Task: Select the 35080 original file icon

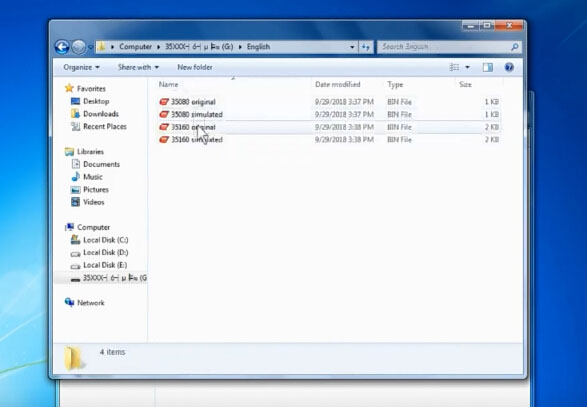Action: click(x=164, y=102)
